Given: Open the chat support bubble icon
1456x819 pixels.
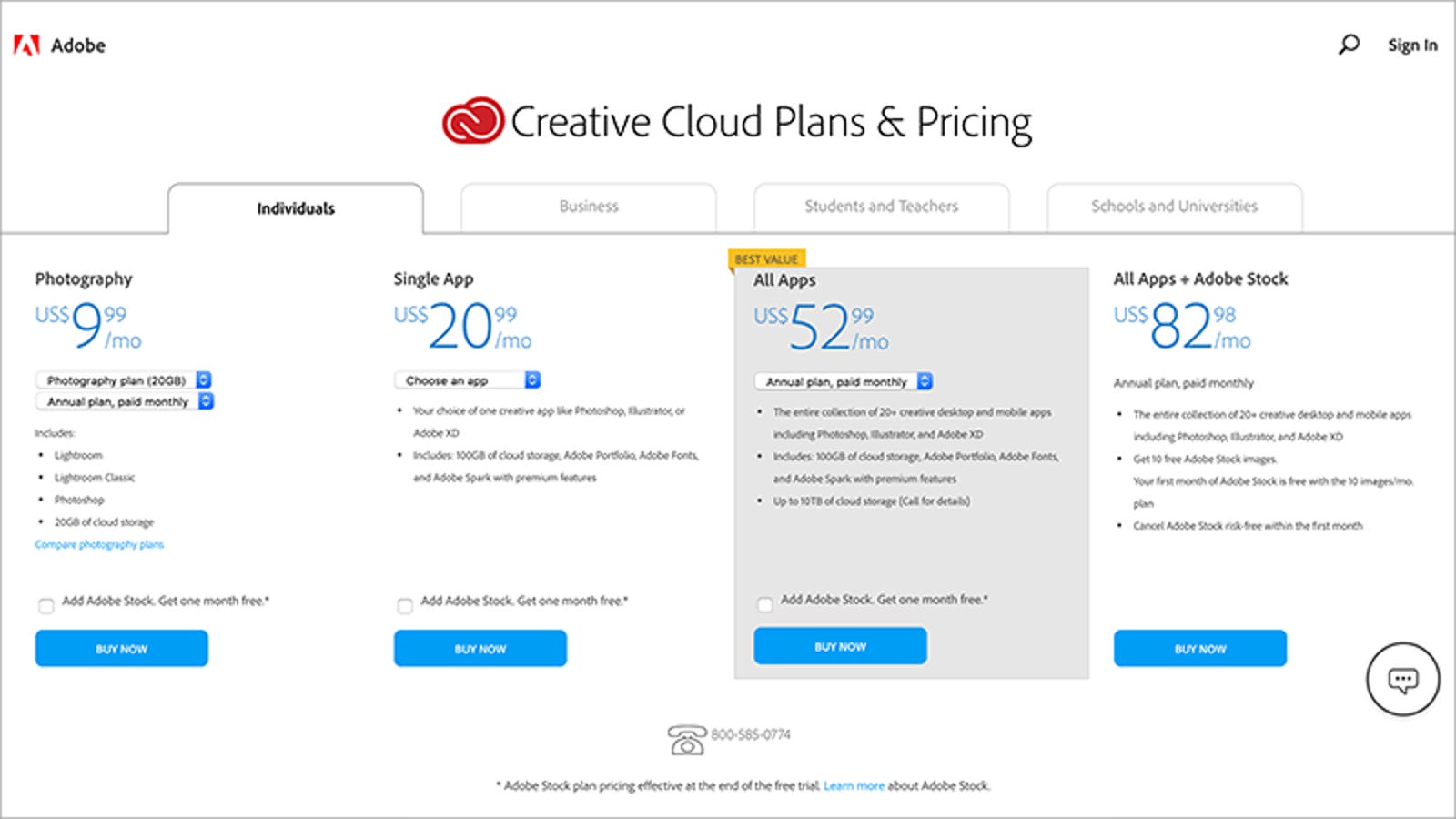Looking at the screenshot, I should pyautogui.click(x=1402, y=679).
